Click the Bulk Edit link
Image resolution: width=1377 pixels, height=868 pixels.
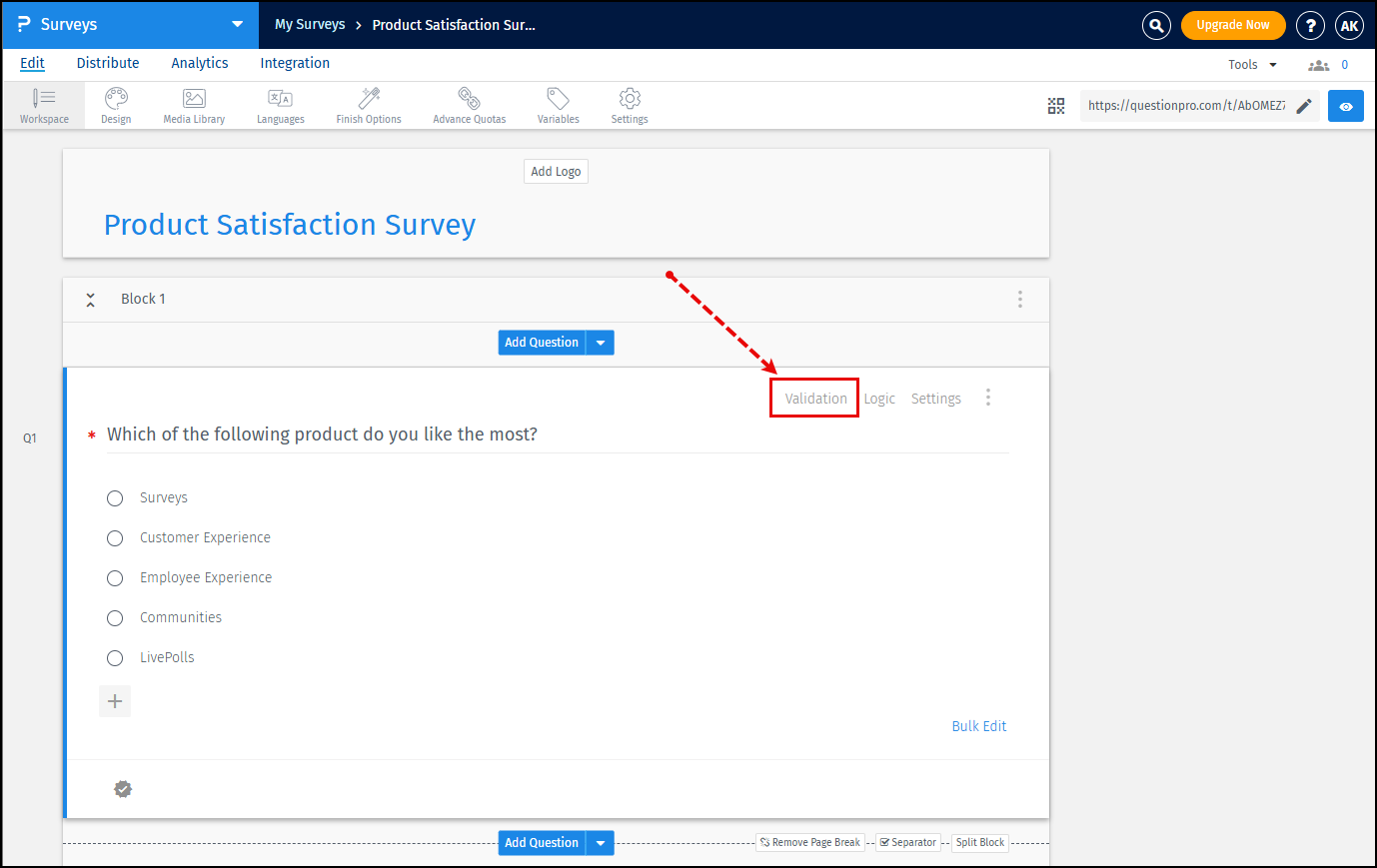coord(979,726)
